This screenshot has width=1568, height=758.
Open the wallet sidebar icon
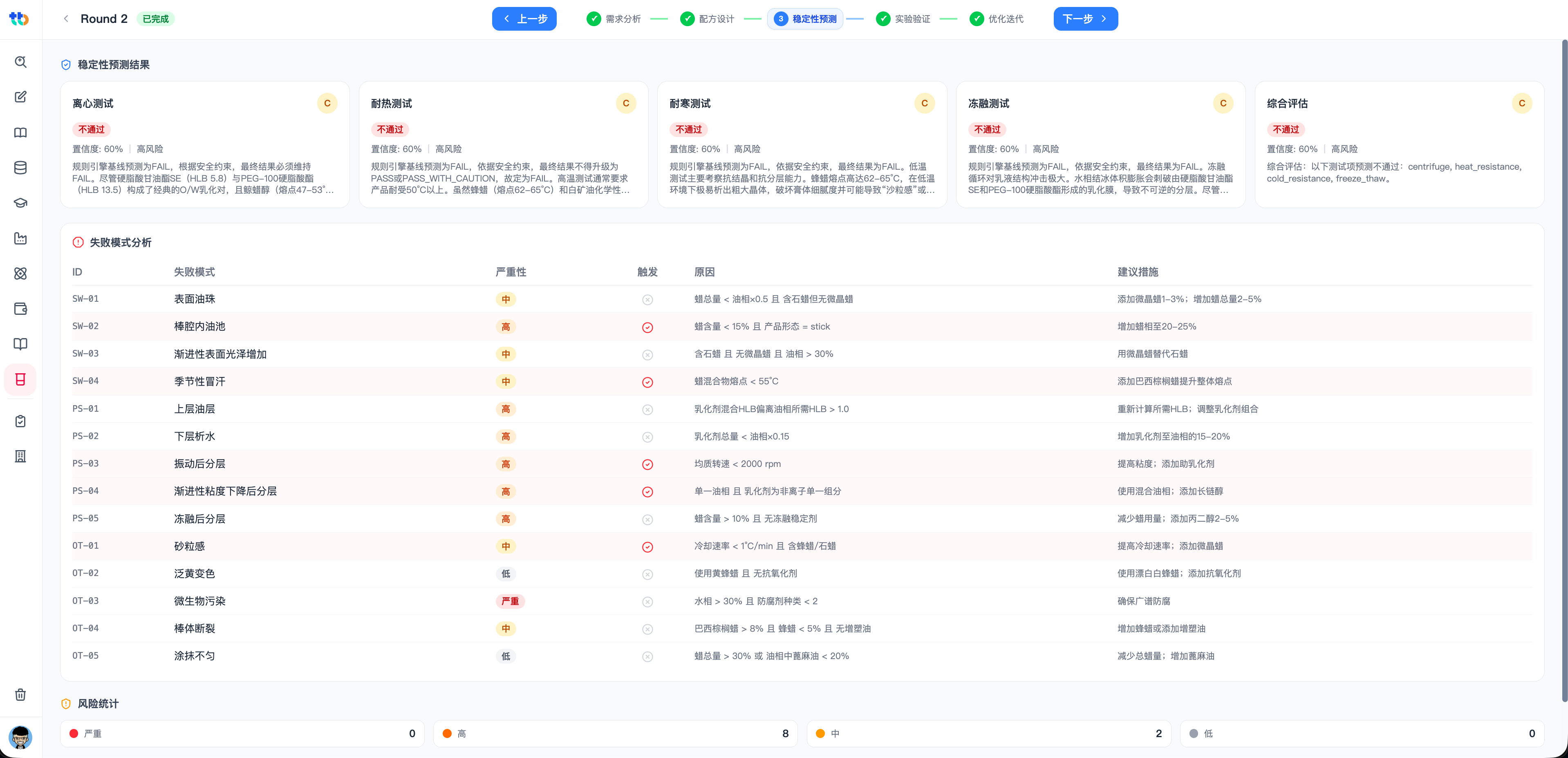[20, 309]
